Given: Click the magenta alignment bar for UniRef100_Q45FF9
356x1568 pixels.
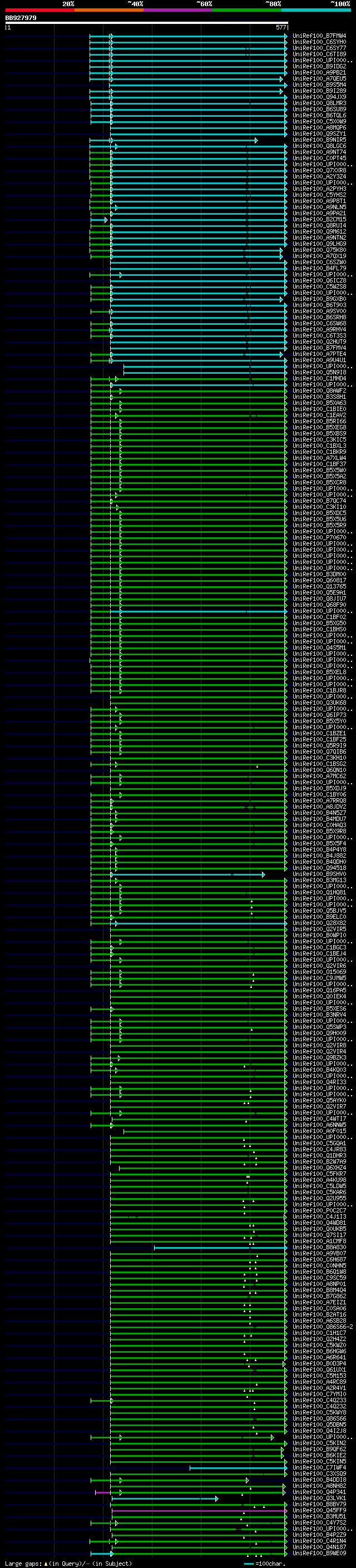Looking at the screenshot, I should 199,1511.
